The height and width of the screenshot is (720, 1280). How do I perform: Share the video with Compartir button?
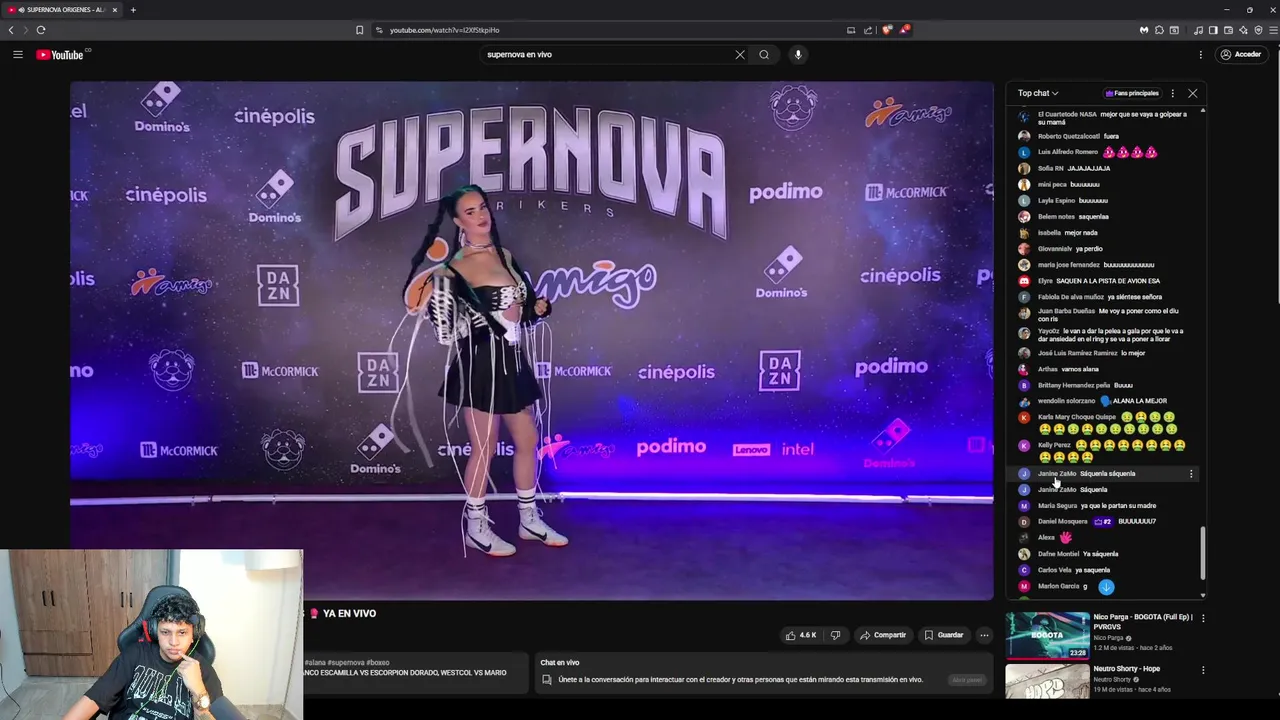pyautogui.click(x=882, y=635)
